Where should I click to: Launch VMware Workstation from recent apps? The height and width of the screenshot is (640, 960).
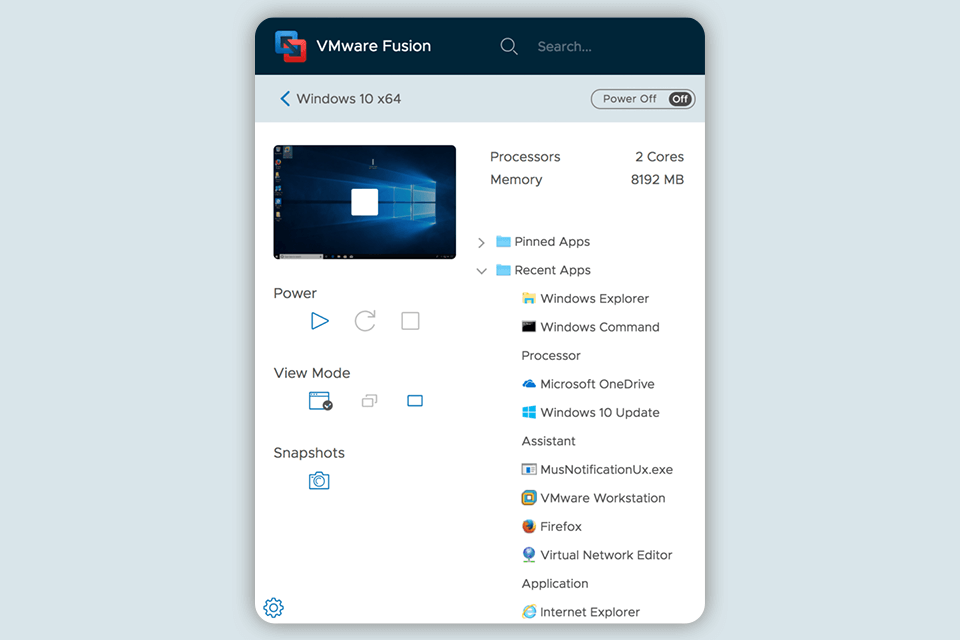click(x=593, y=498)
